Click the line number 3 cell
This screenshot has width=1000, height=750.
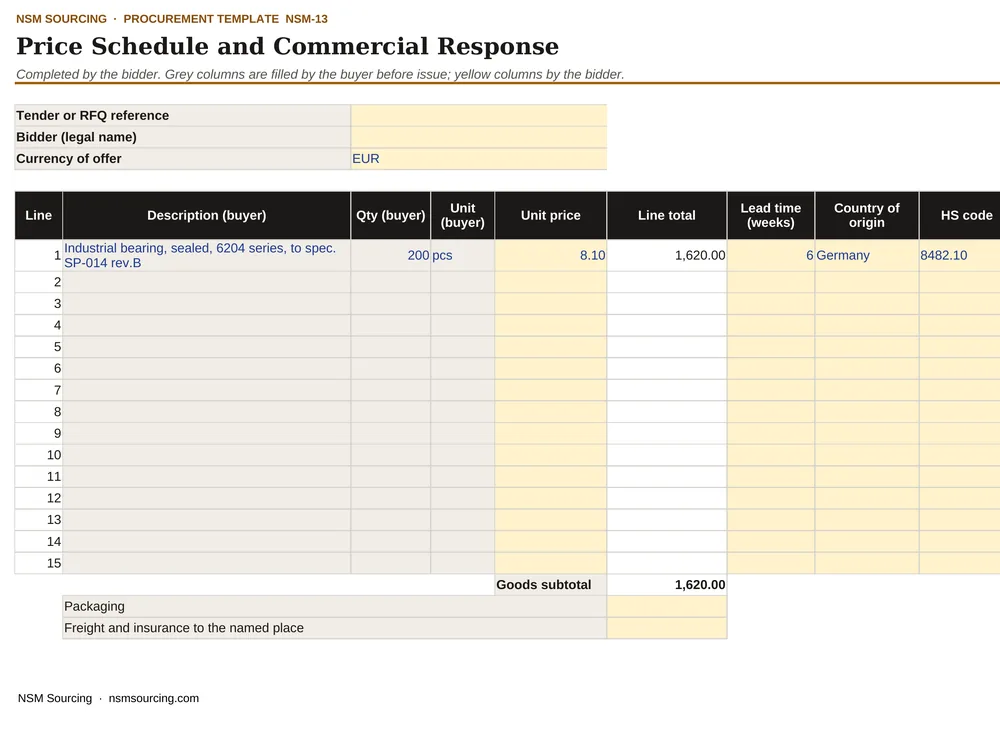[x=38, y=304]
